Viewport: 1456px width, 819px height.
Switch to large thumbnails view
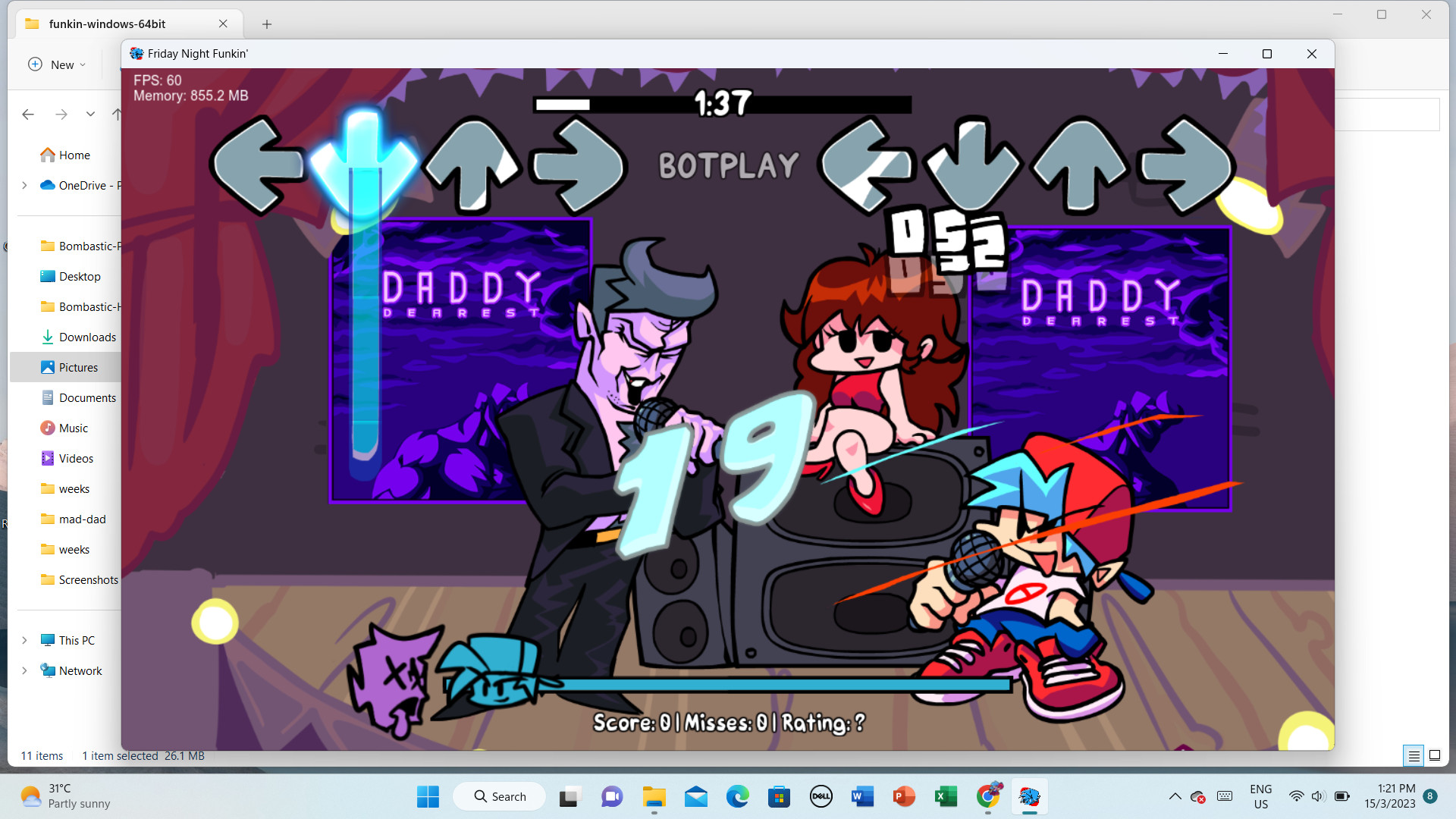pos(1435,755)
